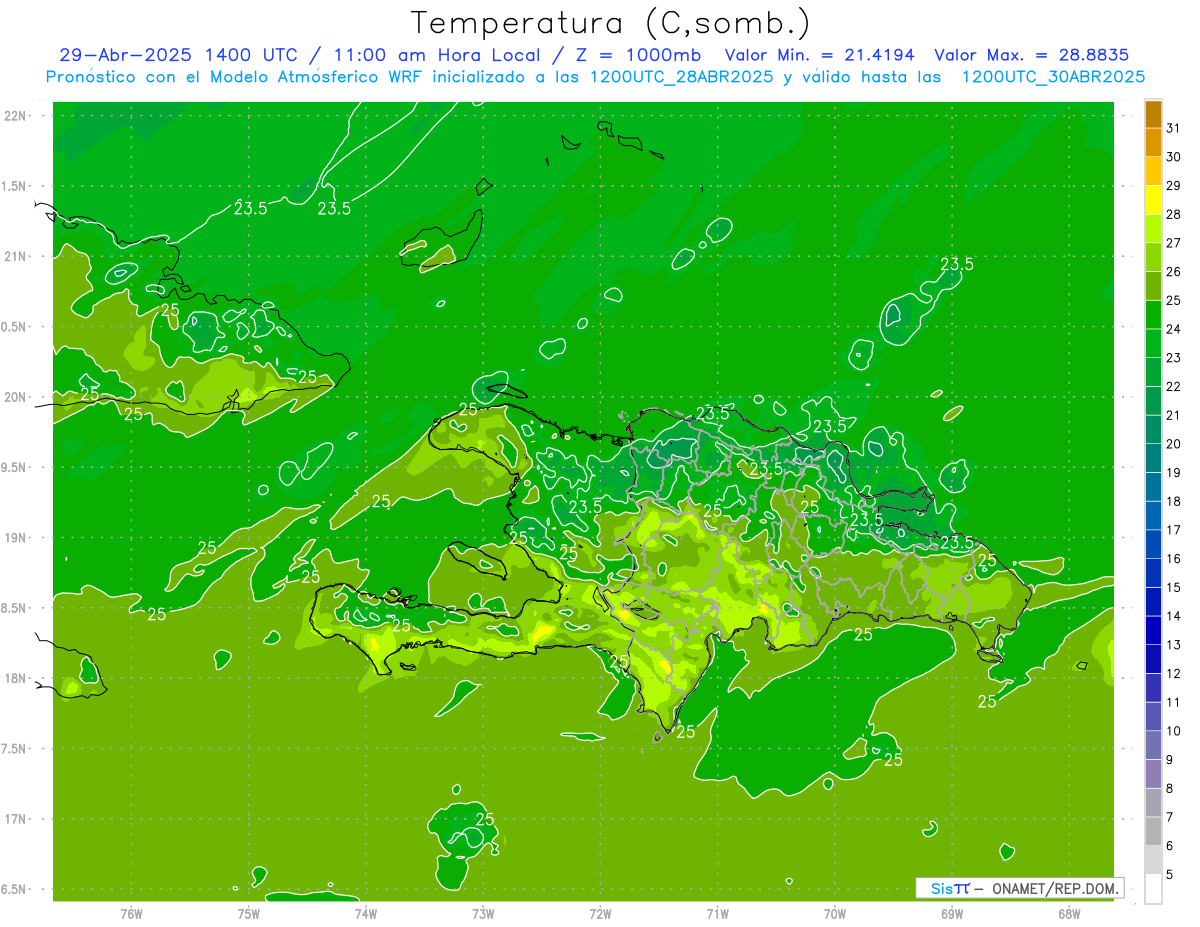The image size is (1200, 927).
Task: Click the 68W longitude axis label
Action: (1069, 914)
